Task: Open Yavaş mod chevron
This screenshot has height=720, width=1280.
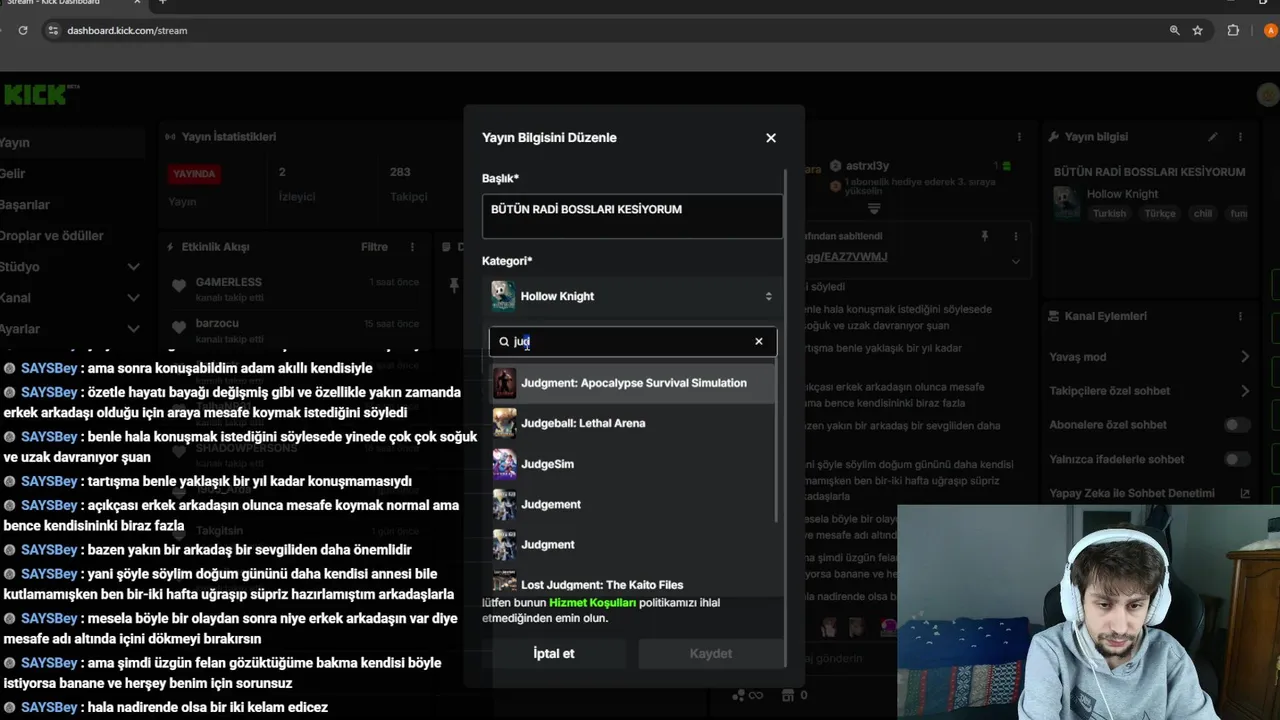Action: 1245,357
